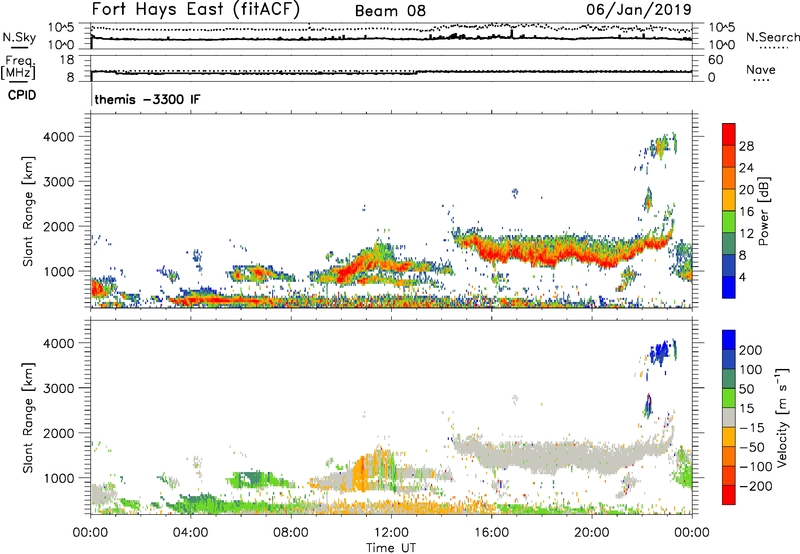This screenshot has width=800, height=554.
Task: Click the 'themis -3300 IF' text
Action: tap(147, 99)
